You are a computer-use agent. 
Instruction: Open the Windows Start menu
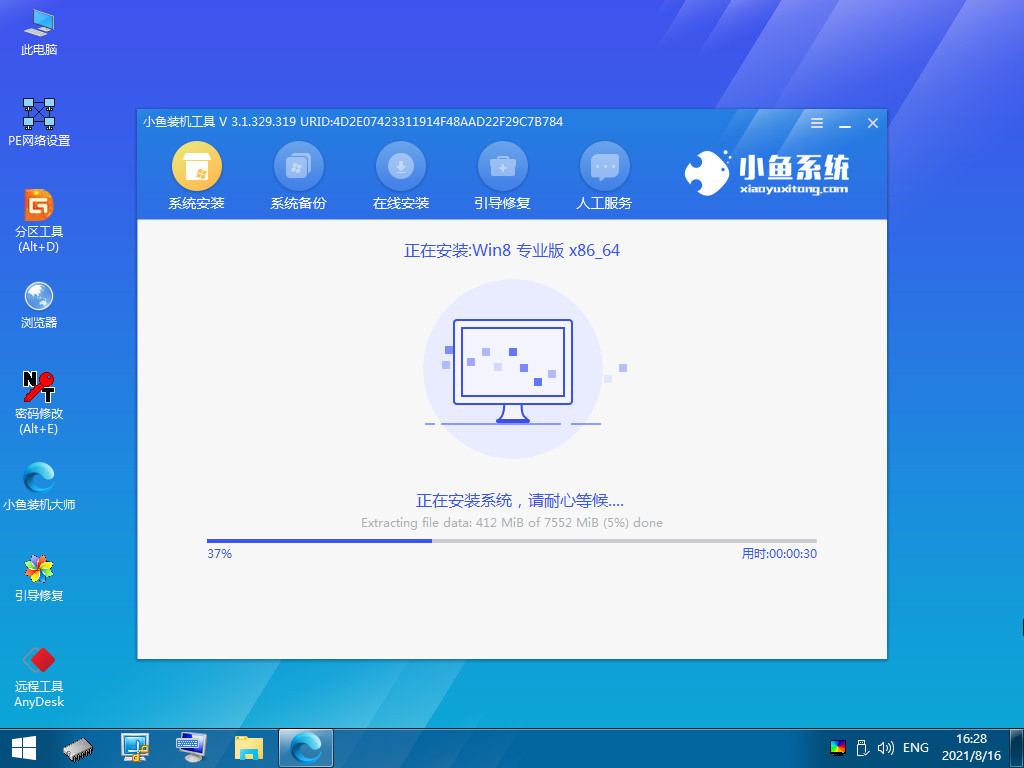[22, 747]
